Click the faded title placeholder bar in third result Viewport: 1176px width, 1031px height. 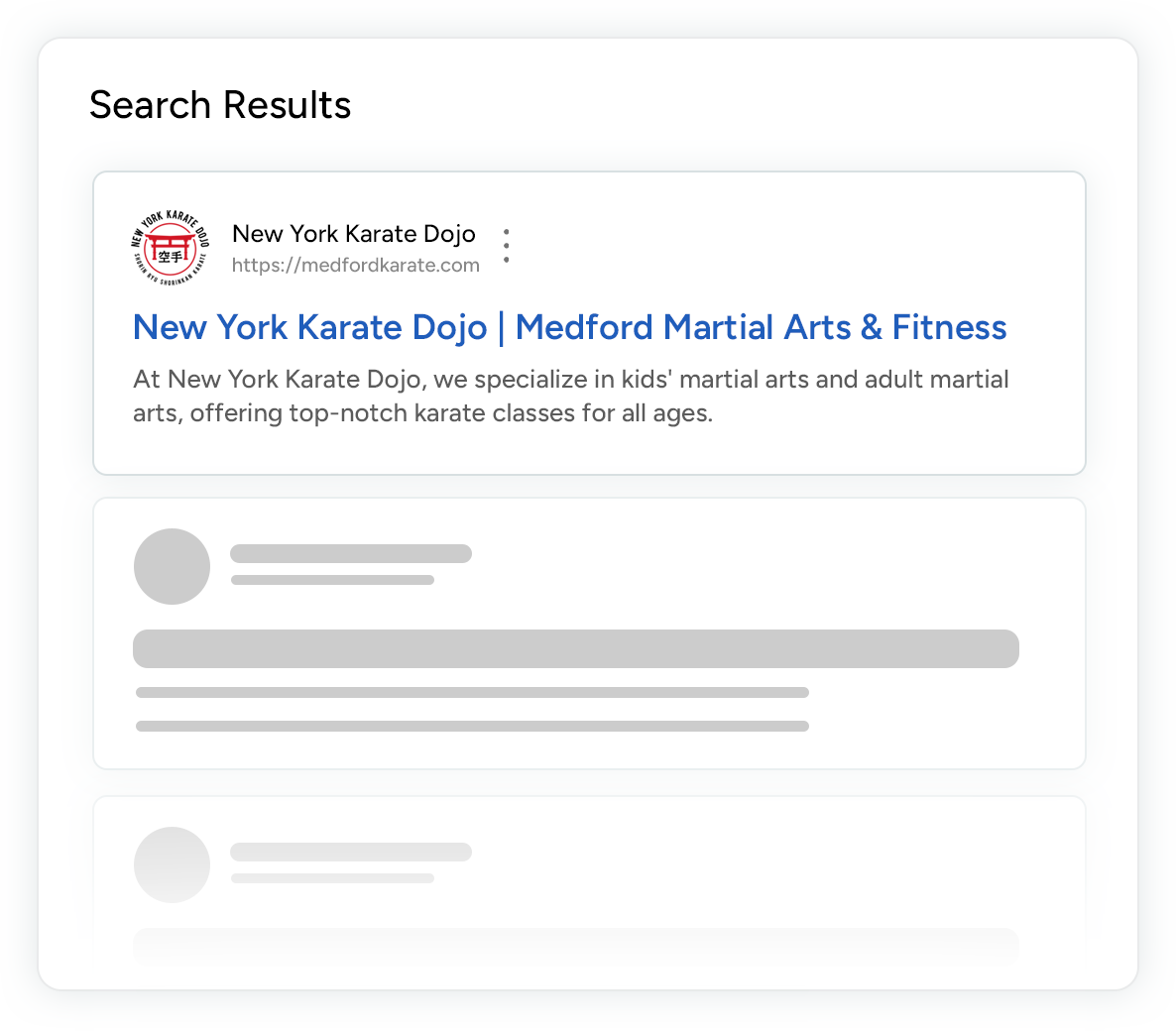[575, 944]
